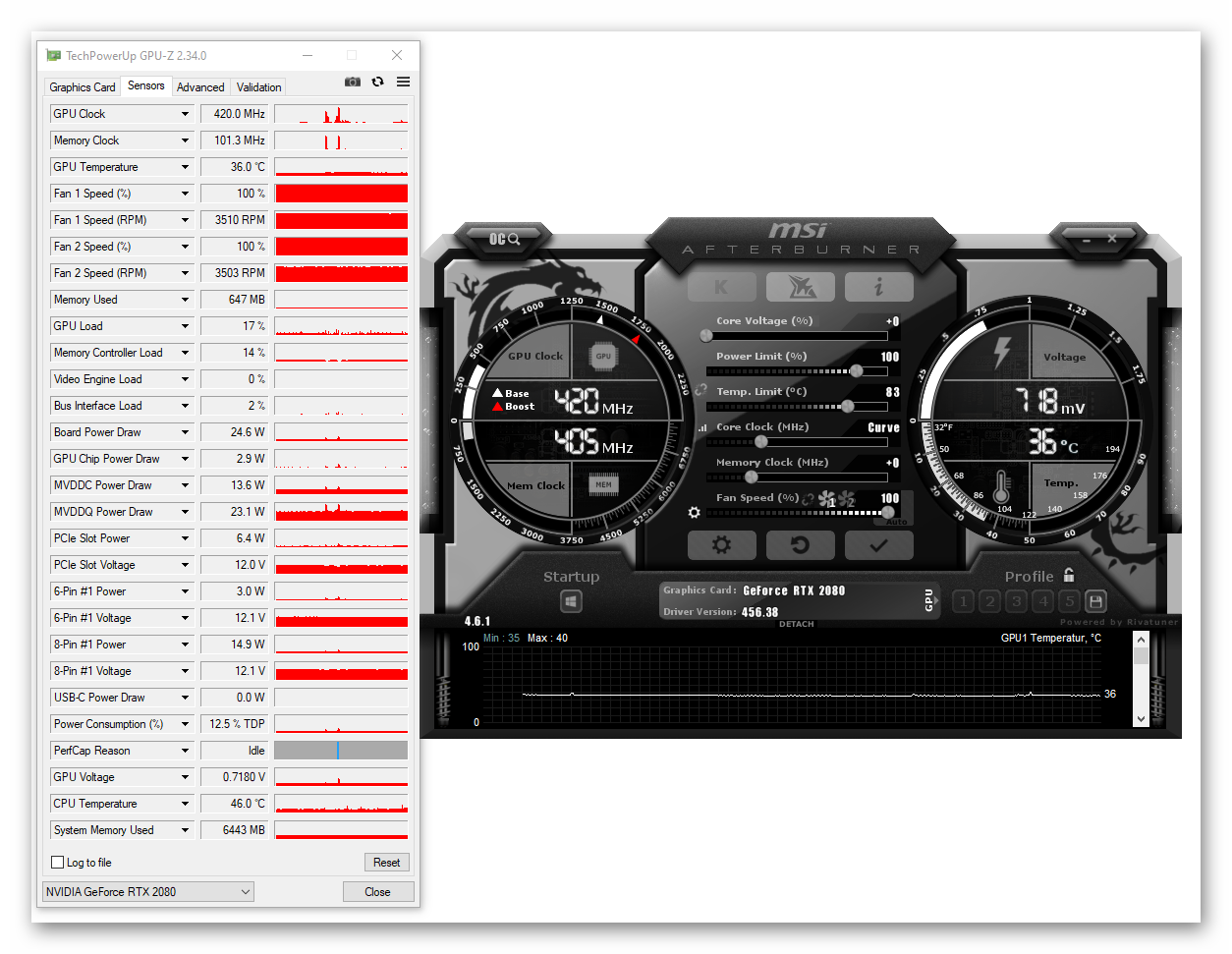1232x954 pixels.
Task: Toggle Auto fan speed mode
Action: pos(898,521)
